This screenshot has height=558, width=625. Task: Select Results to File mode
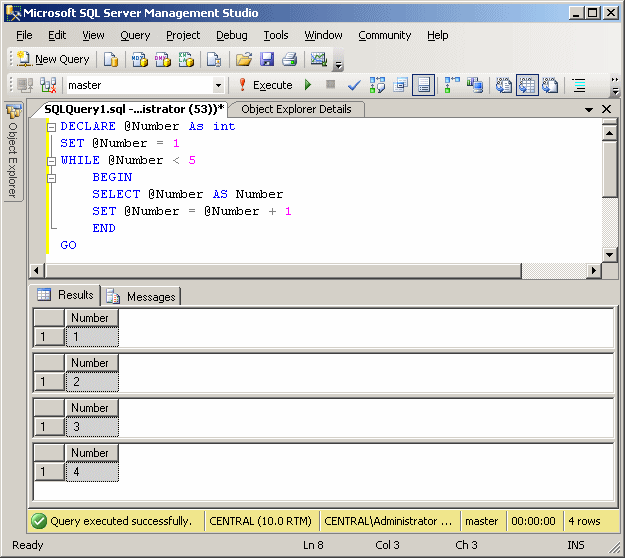(x=550, y=85)
